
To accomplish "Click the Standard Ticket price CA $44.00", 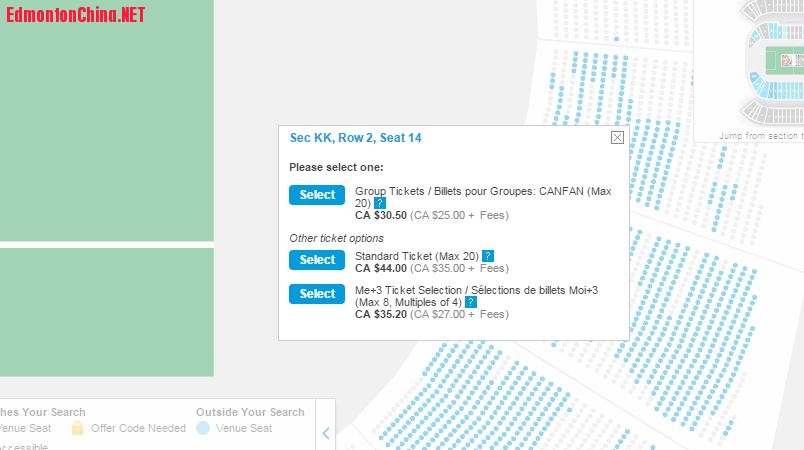I will (x=381, y=268).
